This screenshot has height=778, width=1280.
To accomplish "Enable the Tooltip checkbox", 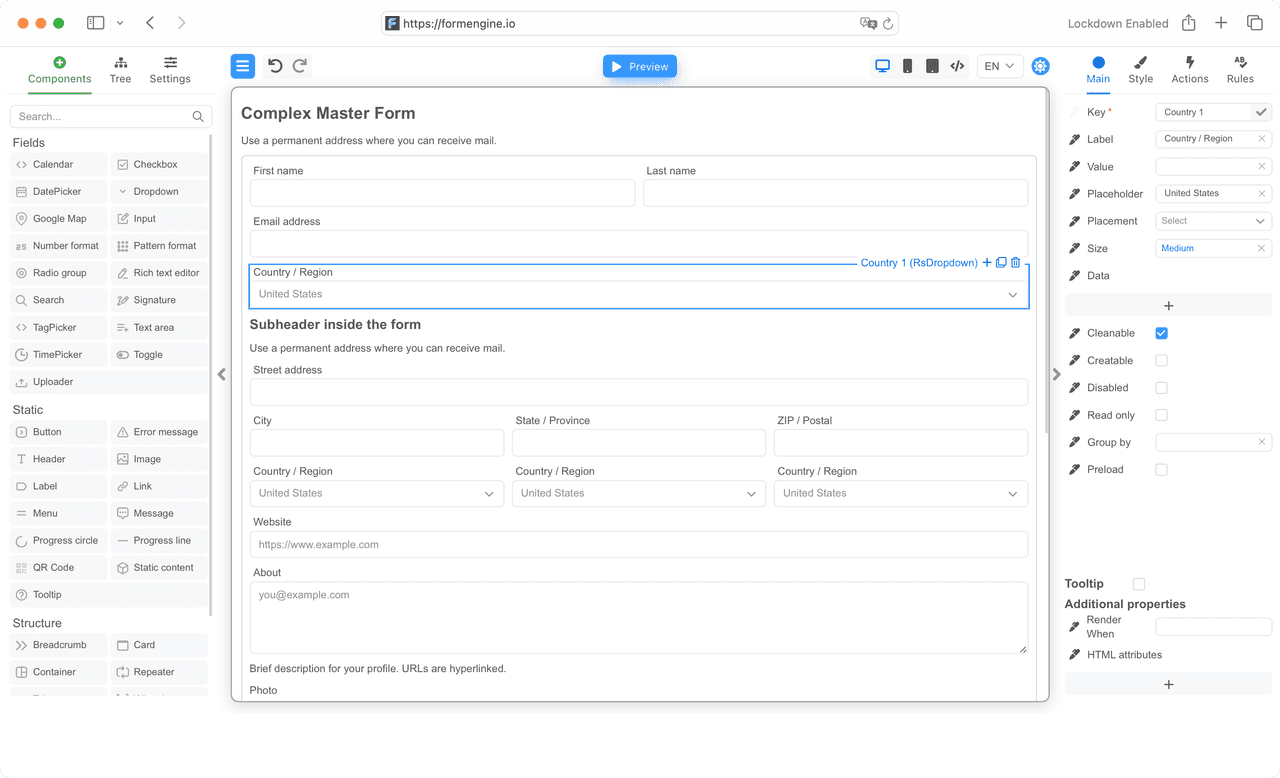I will (x=1139, y=584).
